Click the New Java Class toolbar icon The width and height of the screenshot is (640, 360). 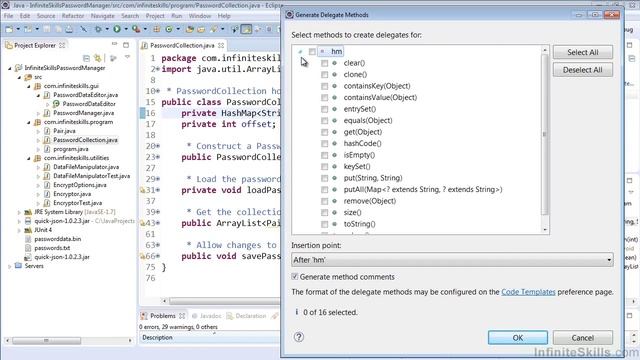click(x=169, y=29)
